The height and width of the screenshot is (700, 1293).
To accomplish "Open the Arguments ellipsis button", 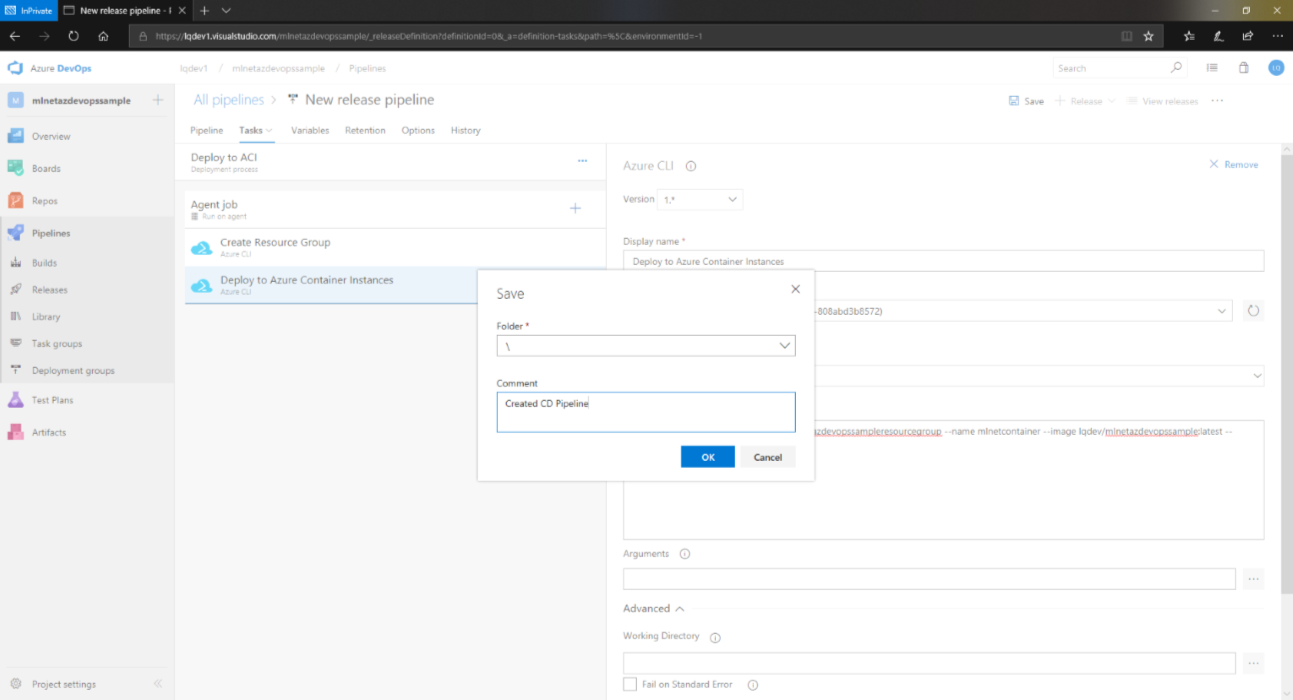I will point(1253,579).
